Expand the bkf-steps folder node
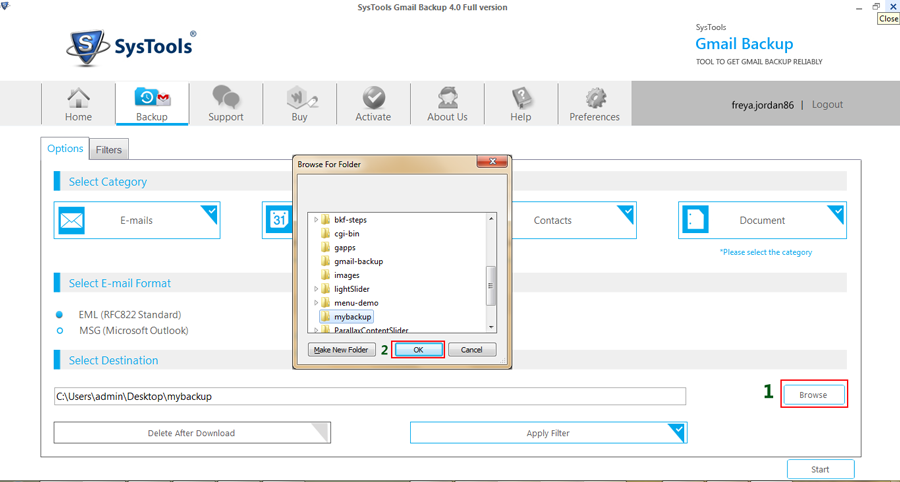This screenshot has width=900, height=482. (316, 220)
